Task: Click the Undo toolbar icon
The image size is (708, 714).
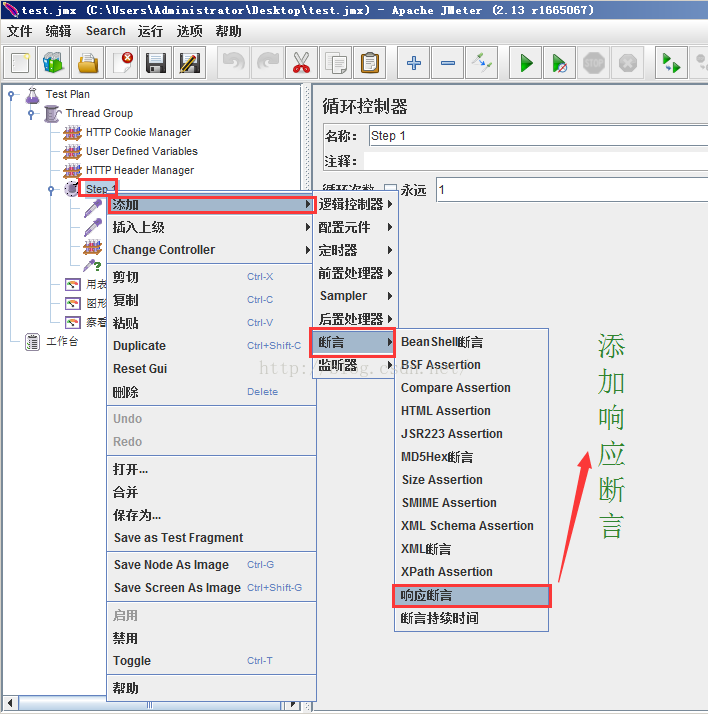Action: click(x=234, y=63)
